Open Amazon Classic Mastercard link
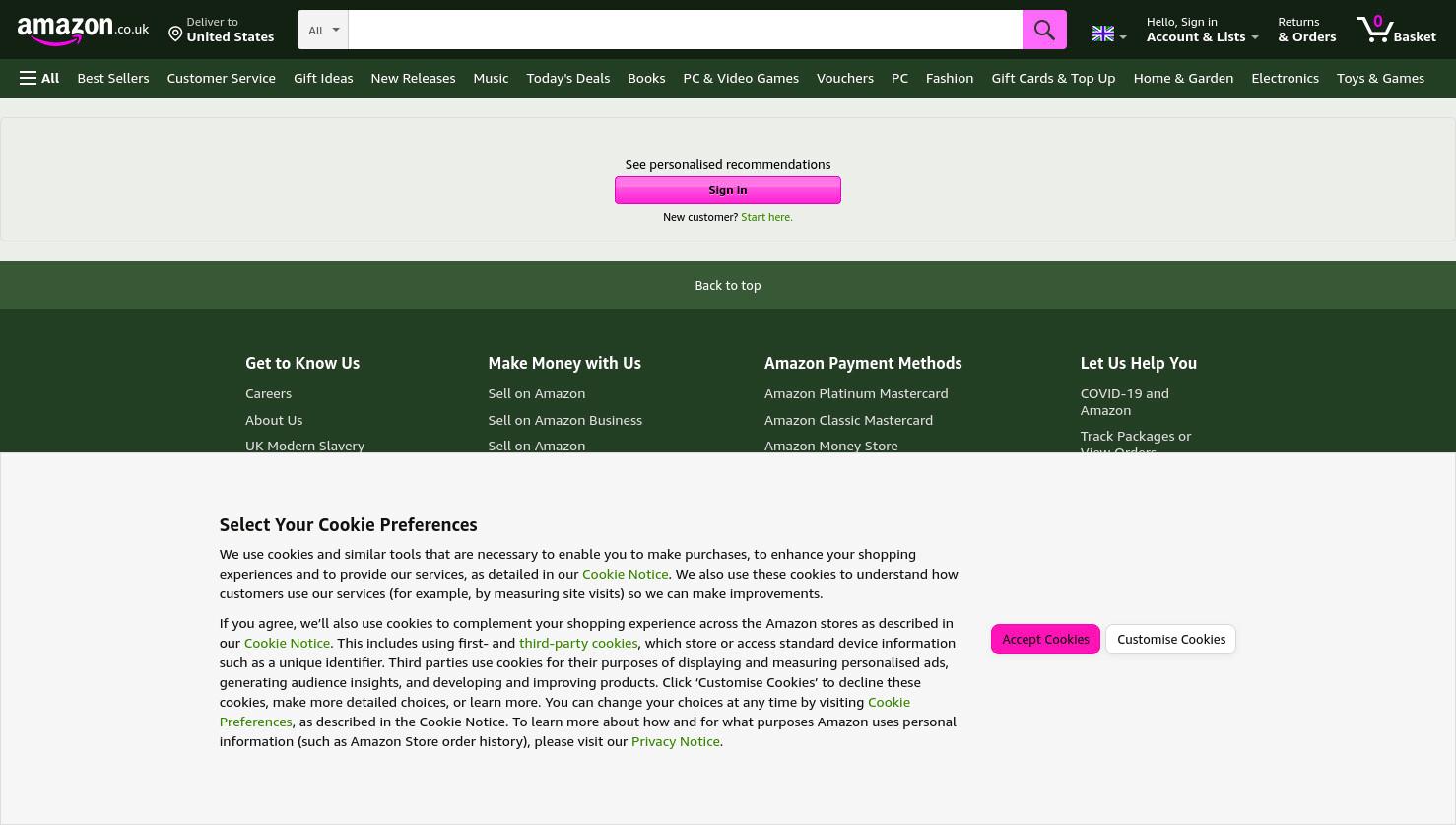 point(848,420)
